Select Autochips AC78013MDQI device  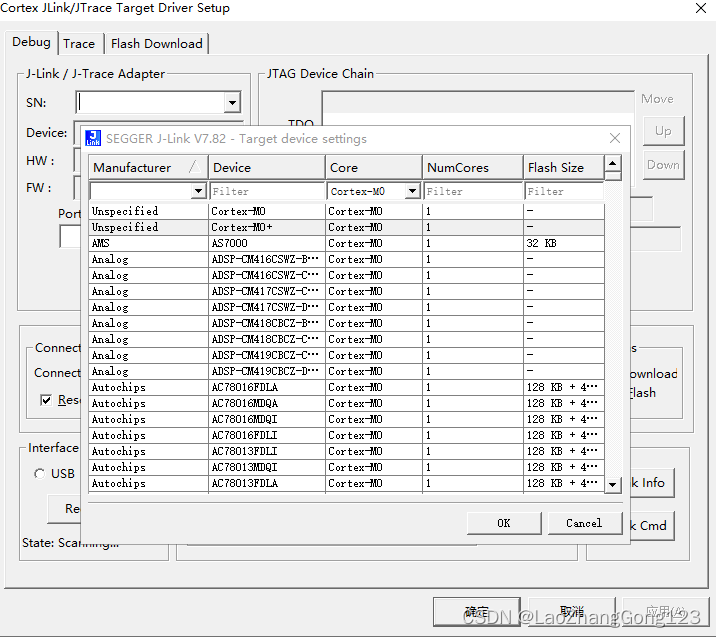[346, 467]
